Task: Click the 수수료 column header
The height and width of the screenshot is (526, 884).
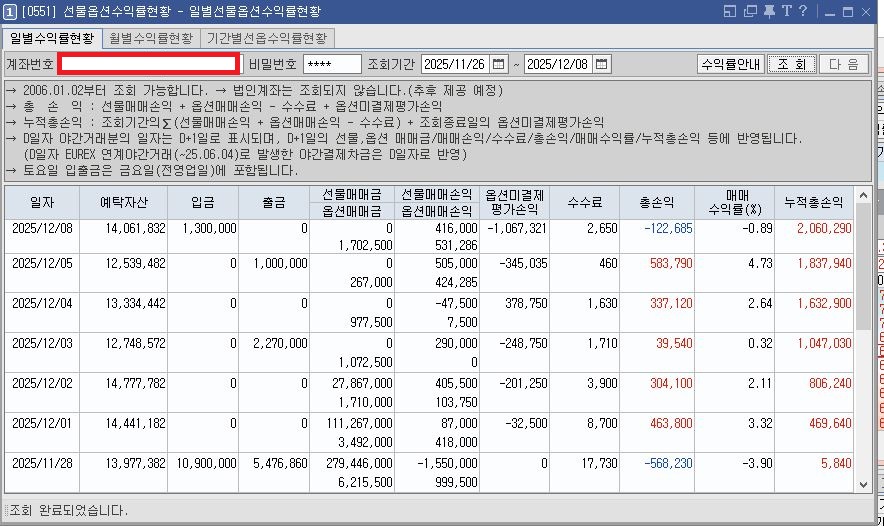Action: [585, 202]
